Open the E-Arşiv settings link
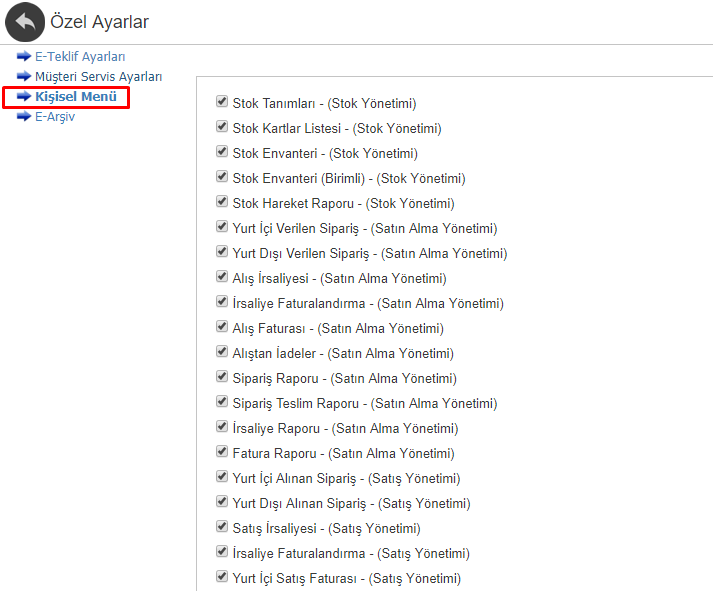This screenshot has width=713, height=591. (x=55, y=116)
